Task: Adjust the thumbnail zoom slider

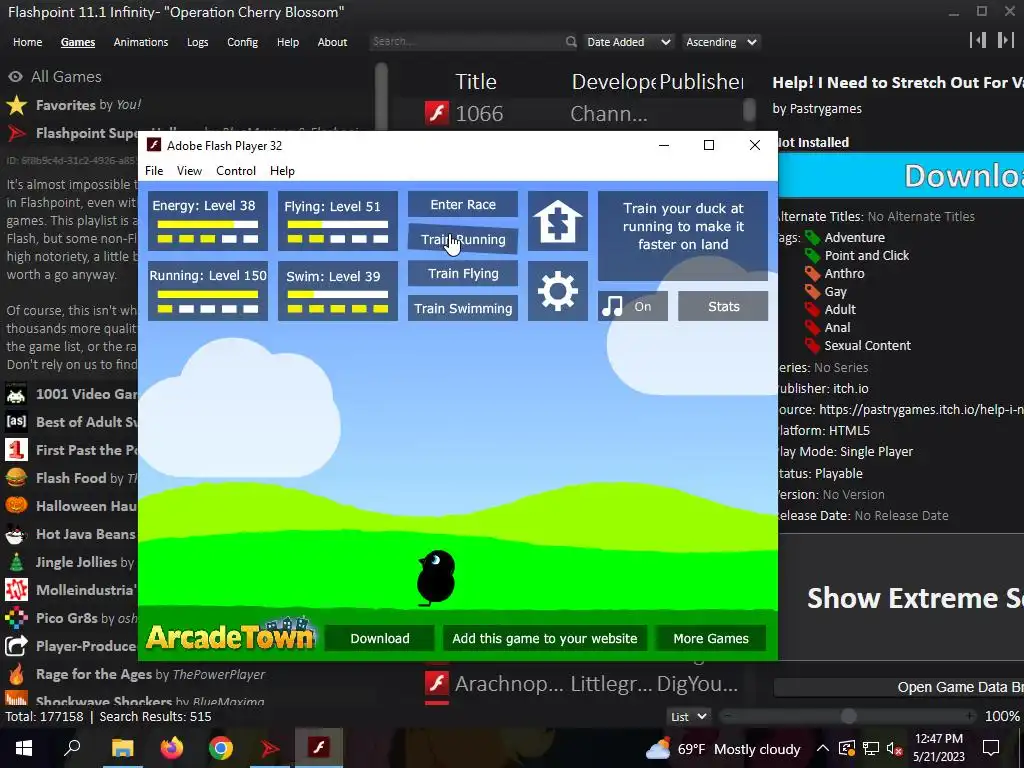Action: point(848,716)
